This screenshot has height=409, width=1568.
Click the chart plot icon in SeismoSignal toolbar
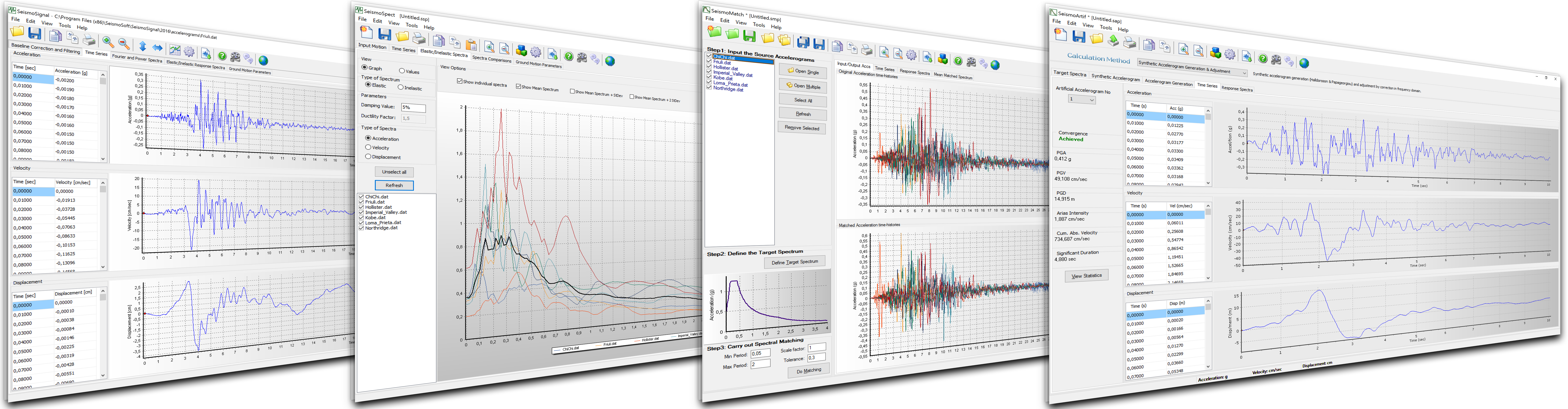point(175,50)
